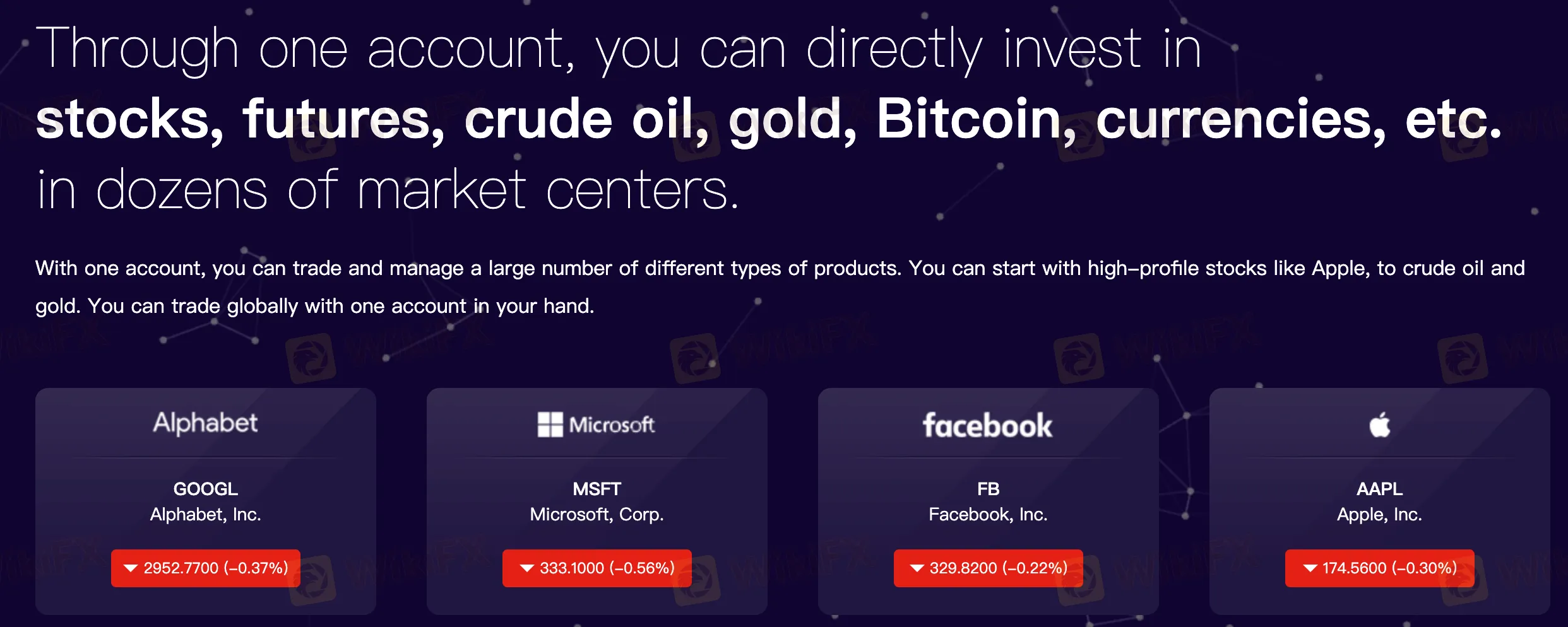The image size is (1568, 627).
Task: Open the Facebook, Inc. company name
Action: (988, 515)
